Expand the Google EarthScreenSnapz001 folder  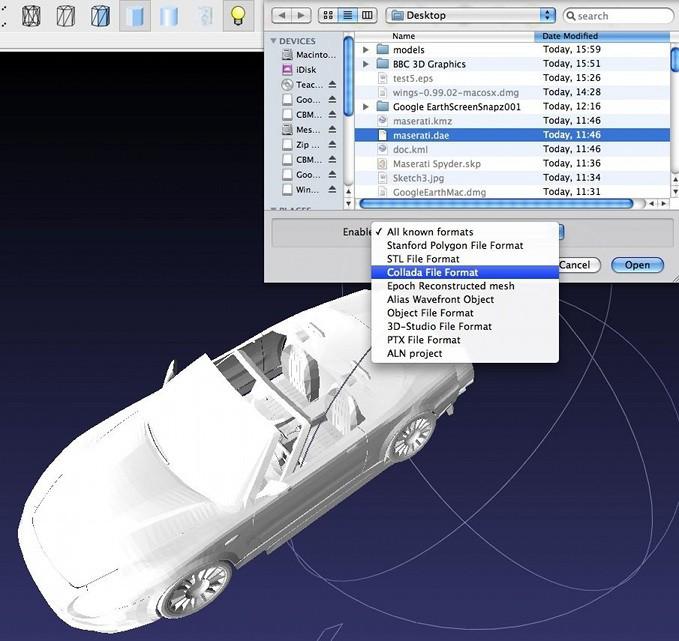[x=365, y=107]
